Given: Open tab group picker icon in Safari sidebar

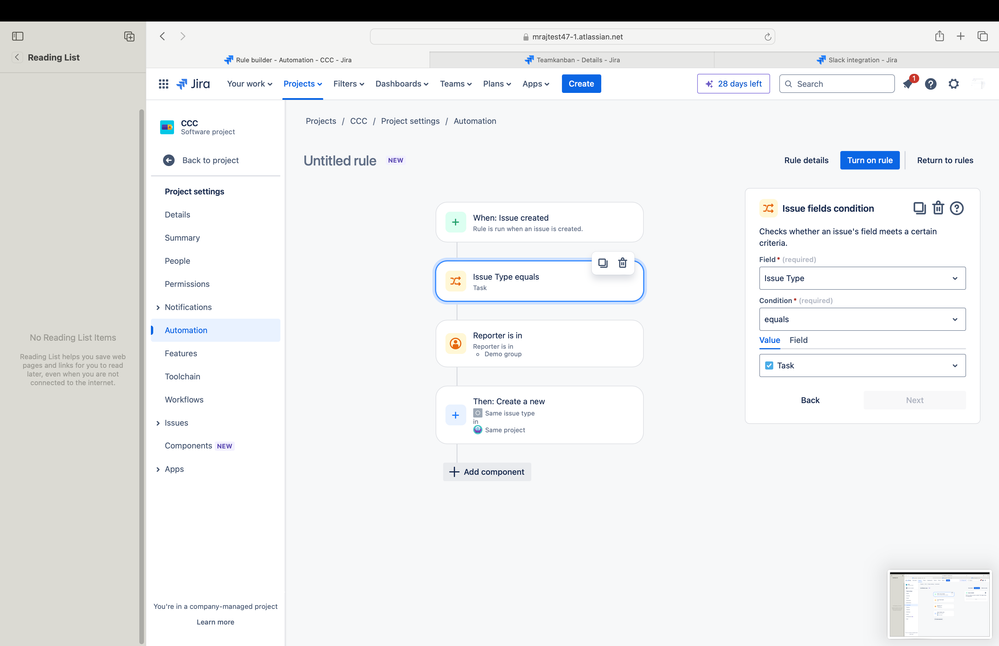Looking at the screenshot, I should [x=129, y=36].
